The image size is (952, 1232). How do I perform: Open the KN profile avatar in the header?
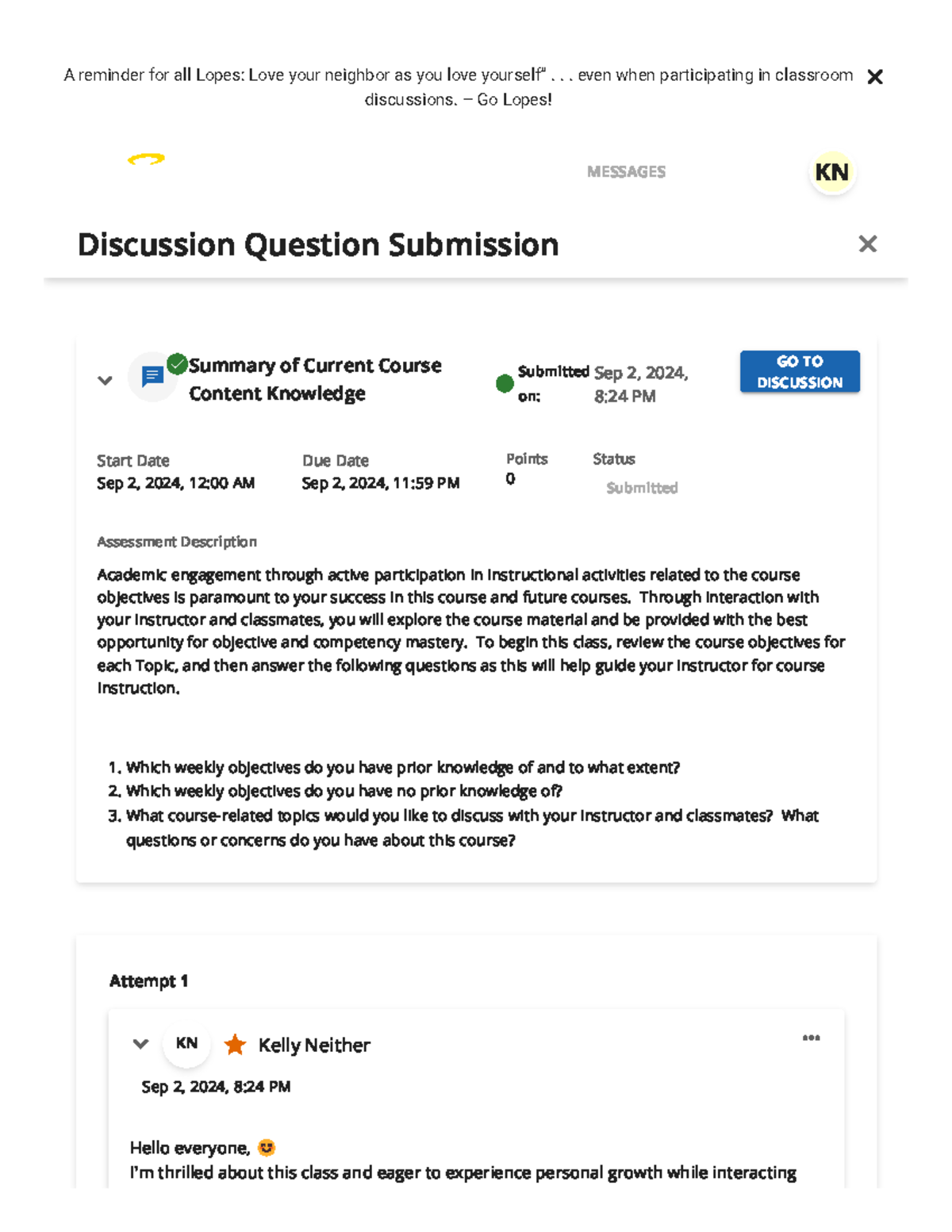(831, 171)
